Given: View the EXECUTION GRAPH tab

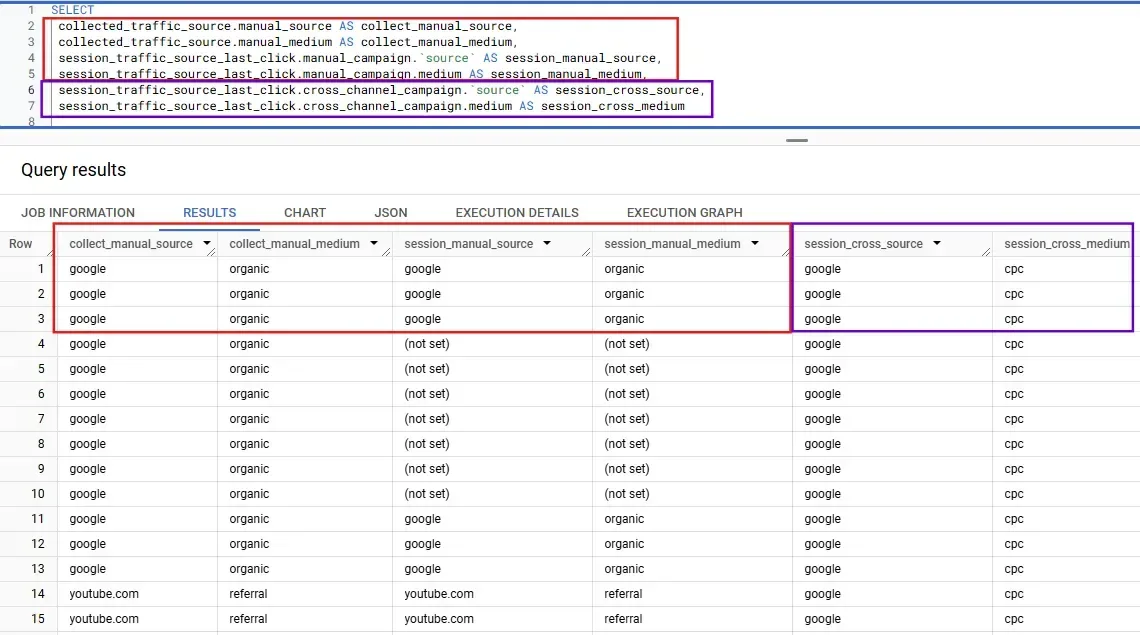Looking at the screenshot, I should [684, 212].
